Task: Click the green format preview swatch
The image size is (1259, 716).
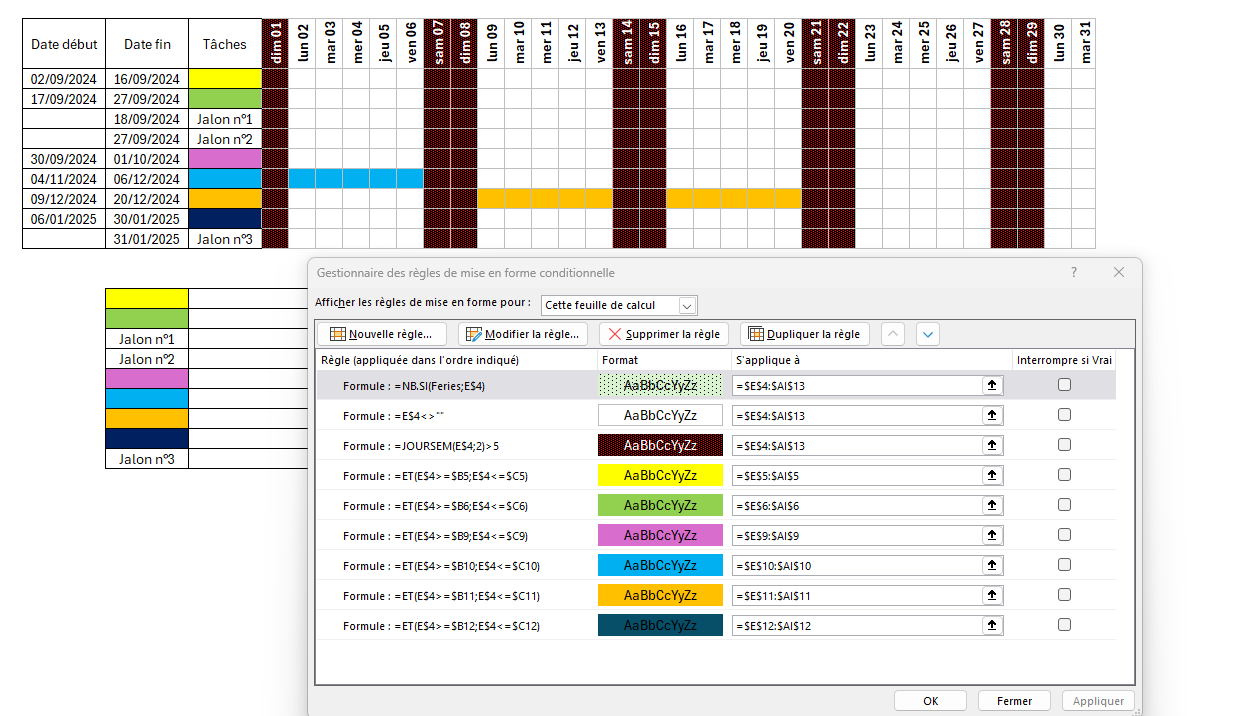Action: coord(660,505)
